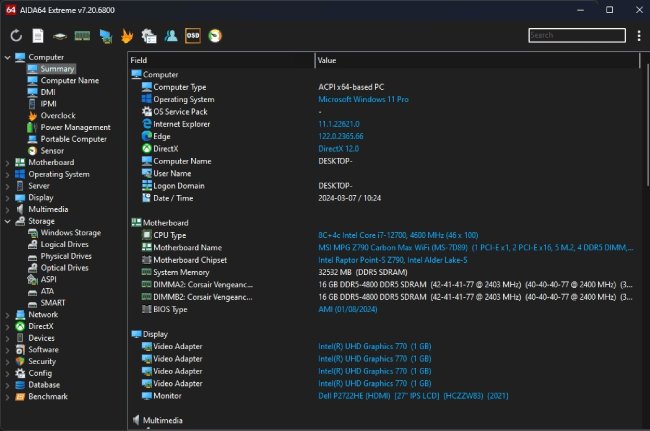Select the Config tree node
This screenshot has width=650, height=431.
pyautogui.click(x=40, y=373)
